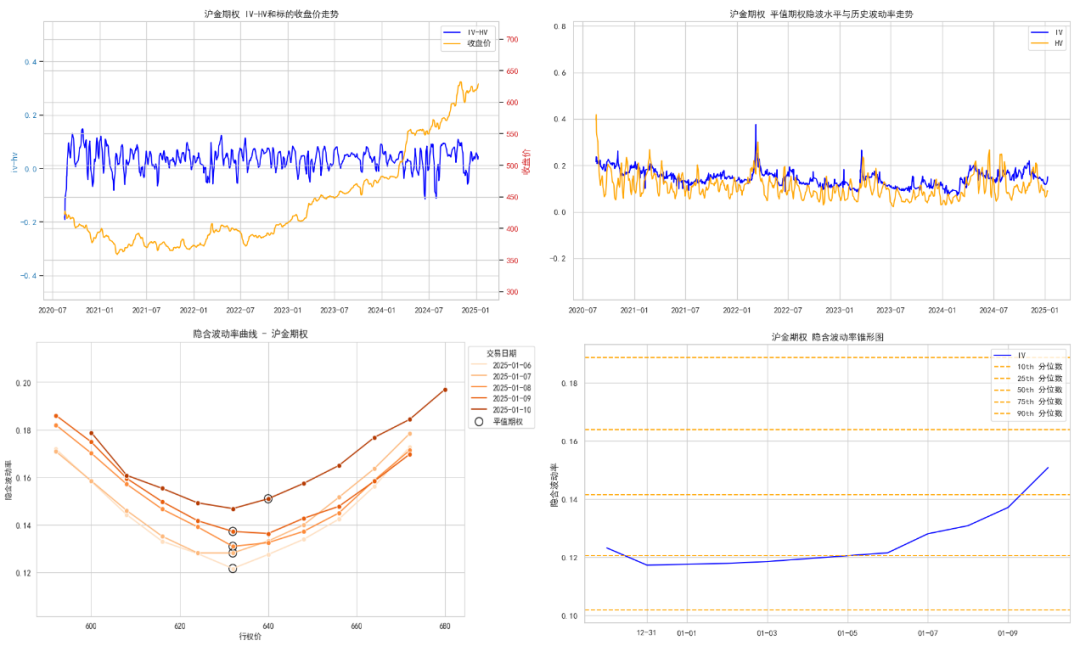The image size is (1080, 646).
Task: Click the title '沪金期权 平值期权隐波水平与历史波动率走势'
Action: click(x=821, y=14)
